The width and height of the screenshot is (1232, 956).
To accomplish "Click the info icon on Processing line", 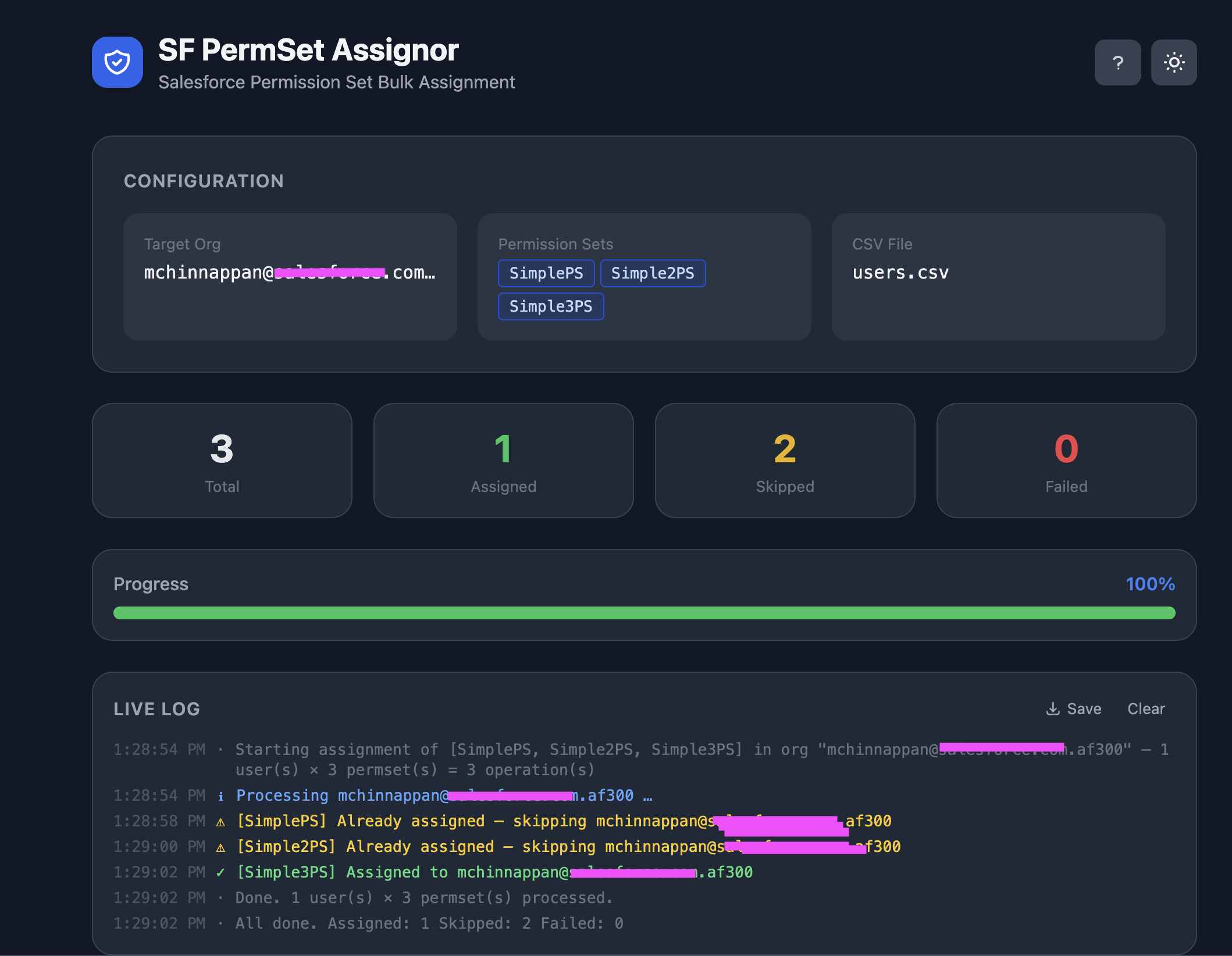I will [x=220, y=796].
